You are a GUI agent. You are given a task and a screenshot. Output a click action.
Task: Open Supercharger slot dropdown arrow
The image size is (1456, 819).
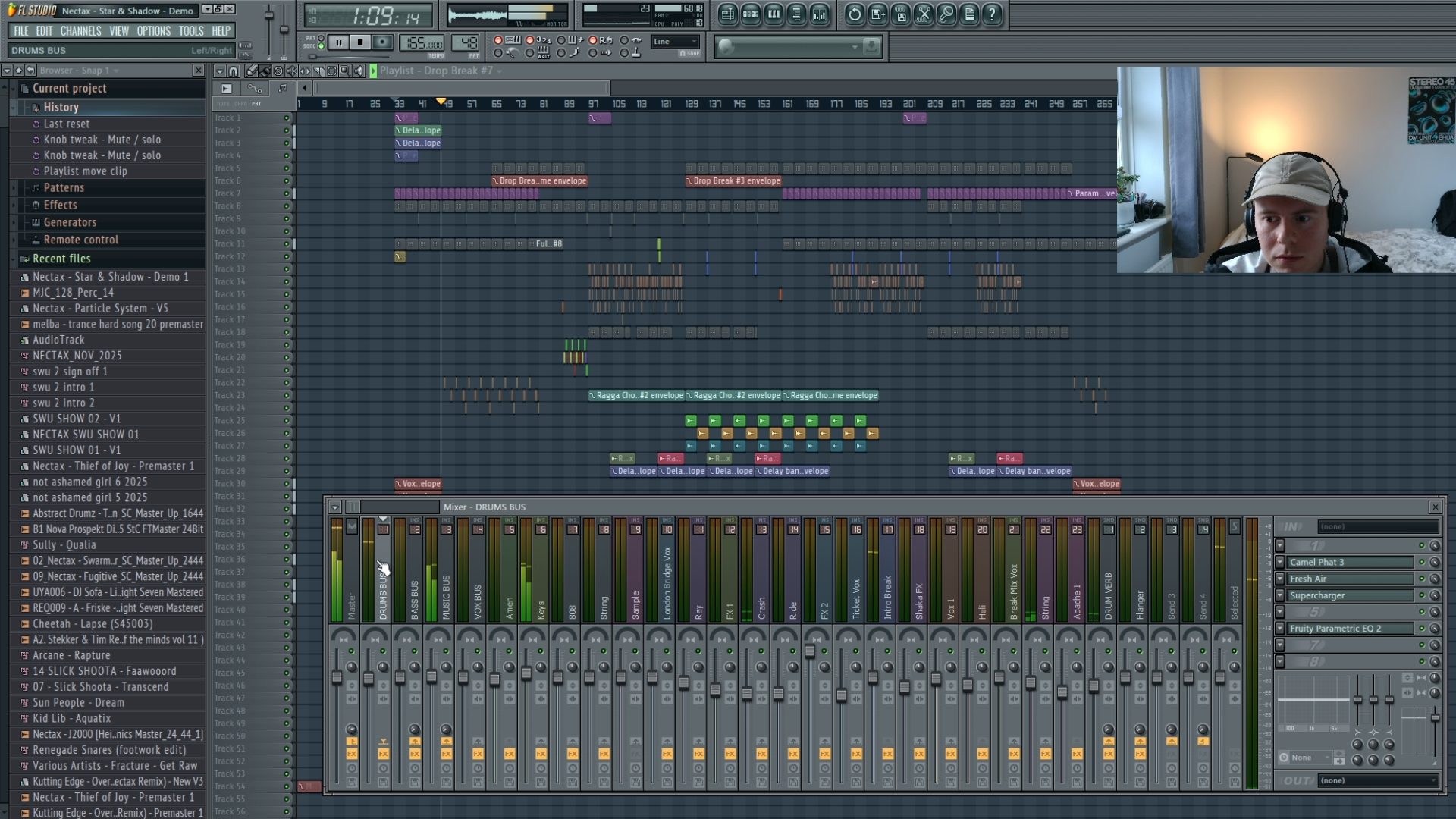[x=1280, y=595]
